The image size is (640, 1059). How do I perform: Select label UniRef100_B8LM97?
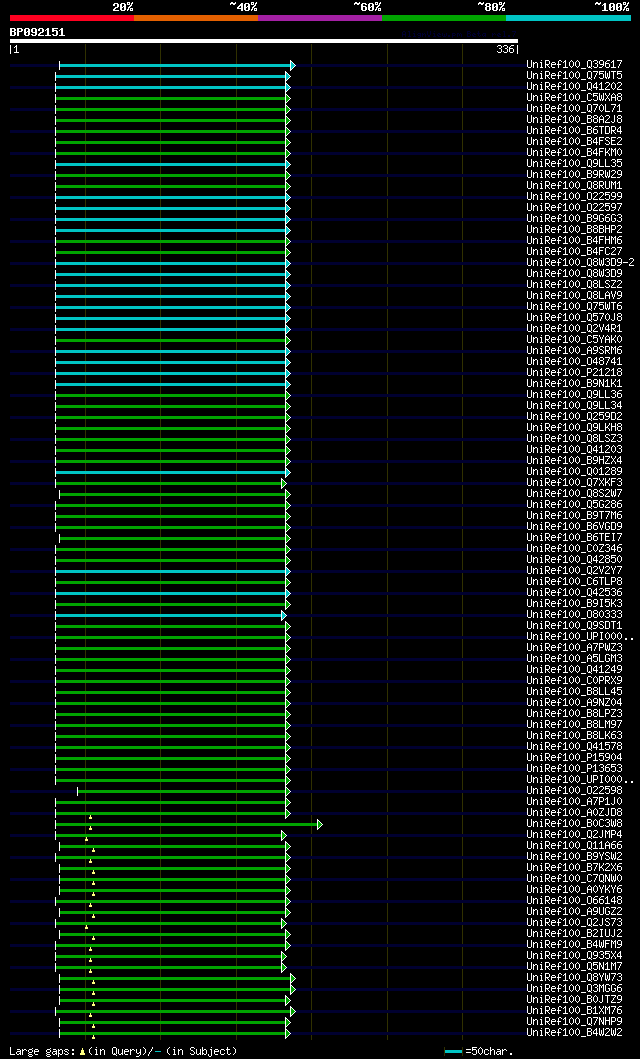[574, 725]
